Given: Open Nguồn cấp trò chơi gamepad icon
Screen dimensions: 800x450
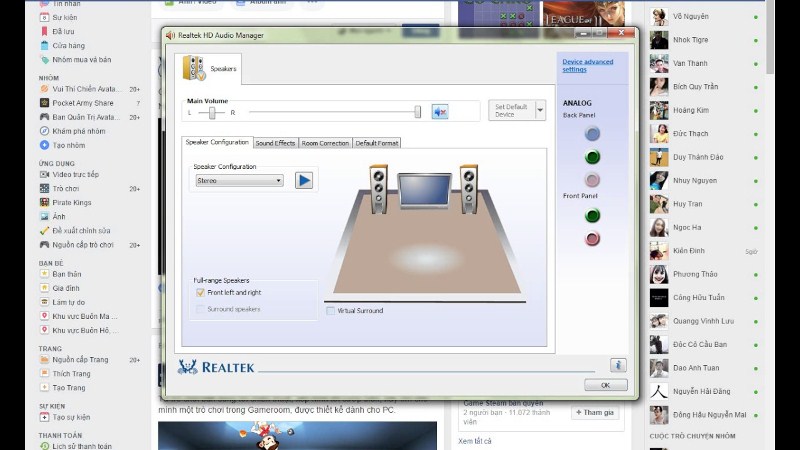Looking at the screenshot, I should [44, 245].
